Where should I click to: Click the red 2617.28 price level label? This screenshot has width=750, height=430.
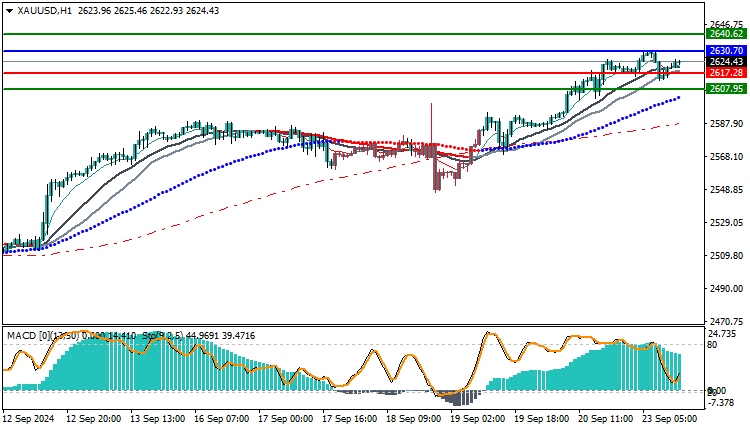pos(726,73)
